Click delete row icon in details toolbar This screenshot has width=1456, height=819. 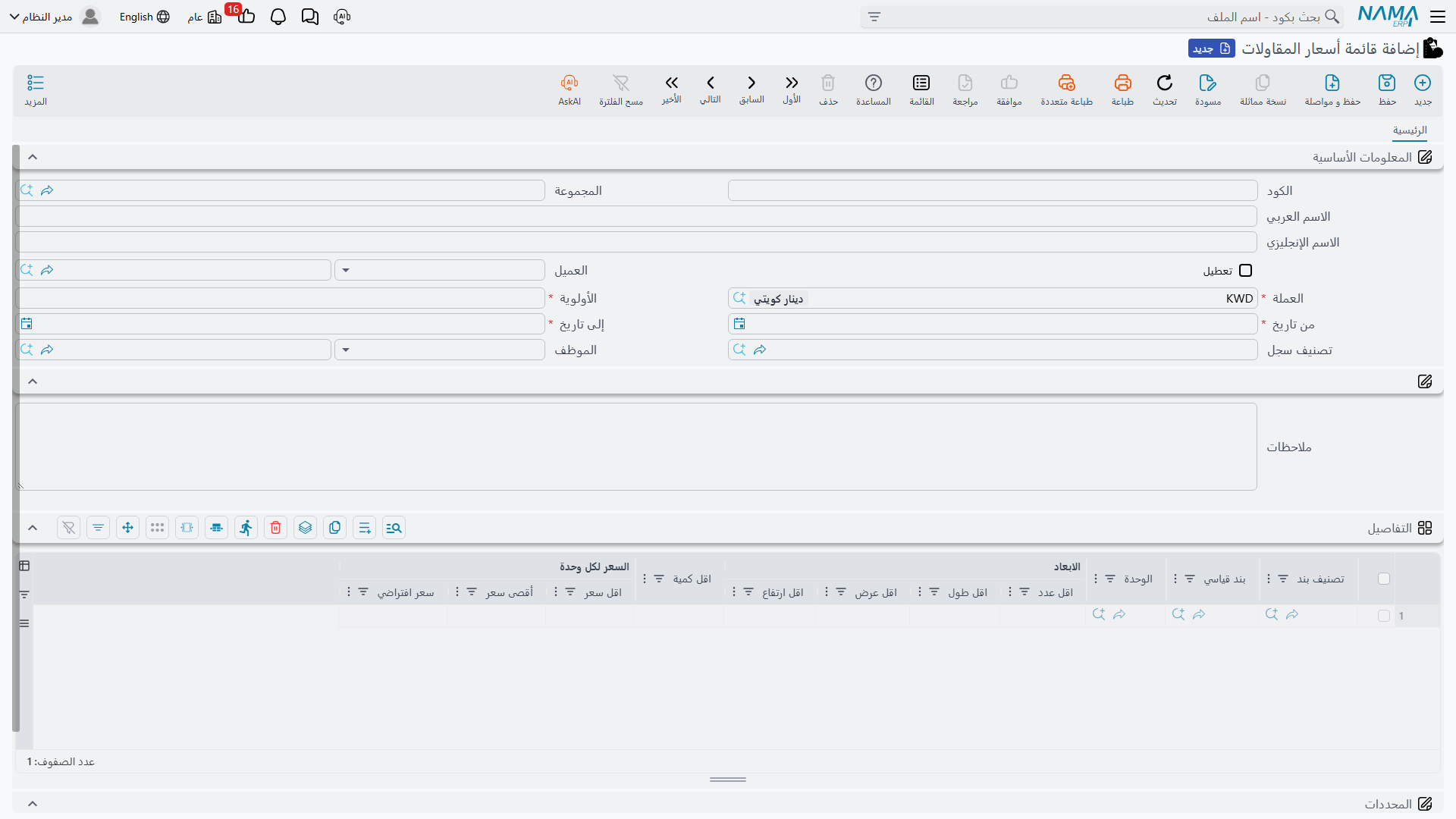276,528
